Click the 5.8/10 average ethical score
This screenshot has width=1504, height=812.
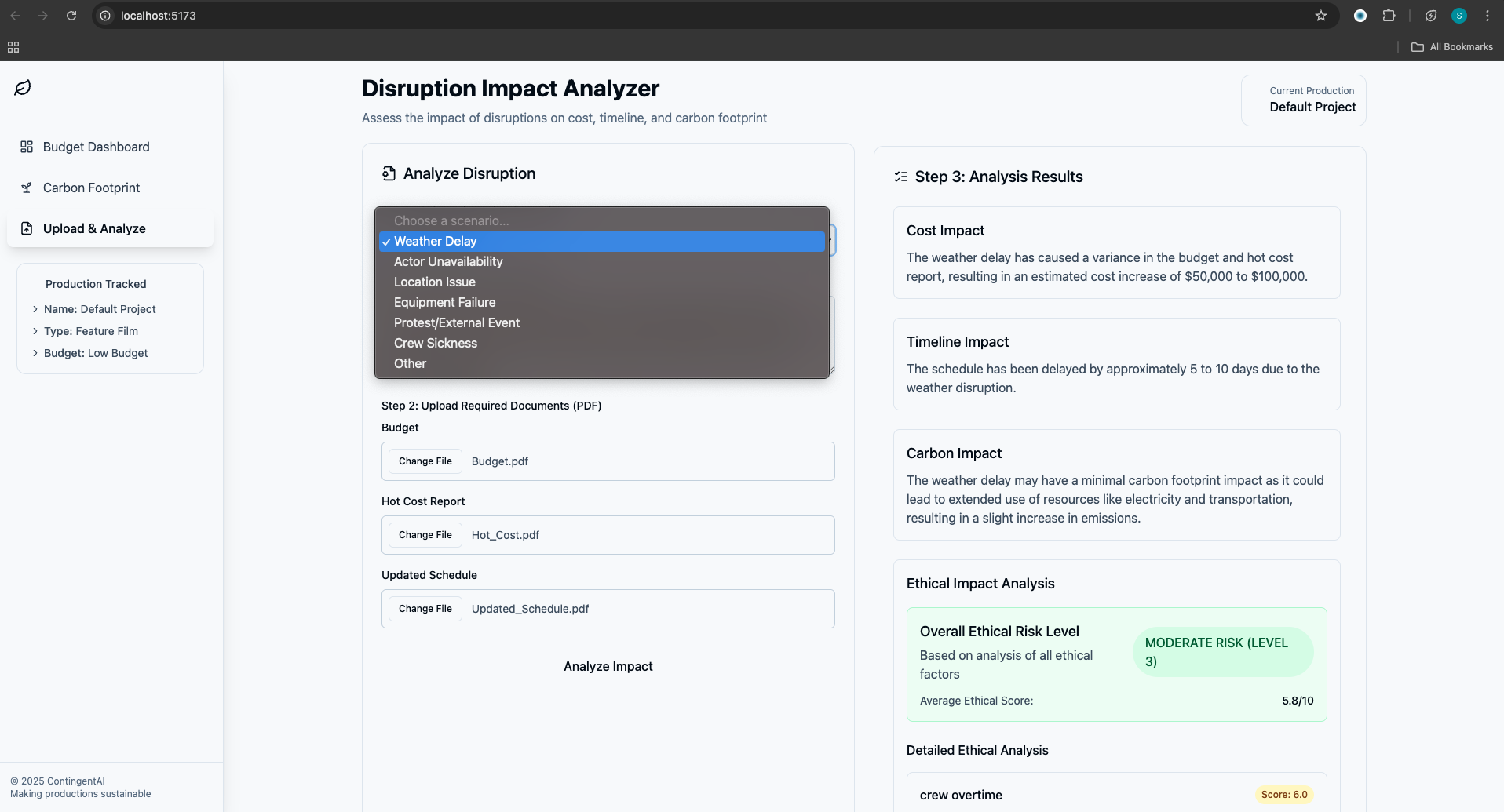[1298, 701]
